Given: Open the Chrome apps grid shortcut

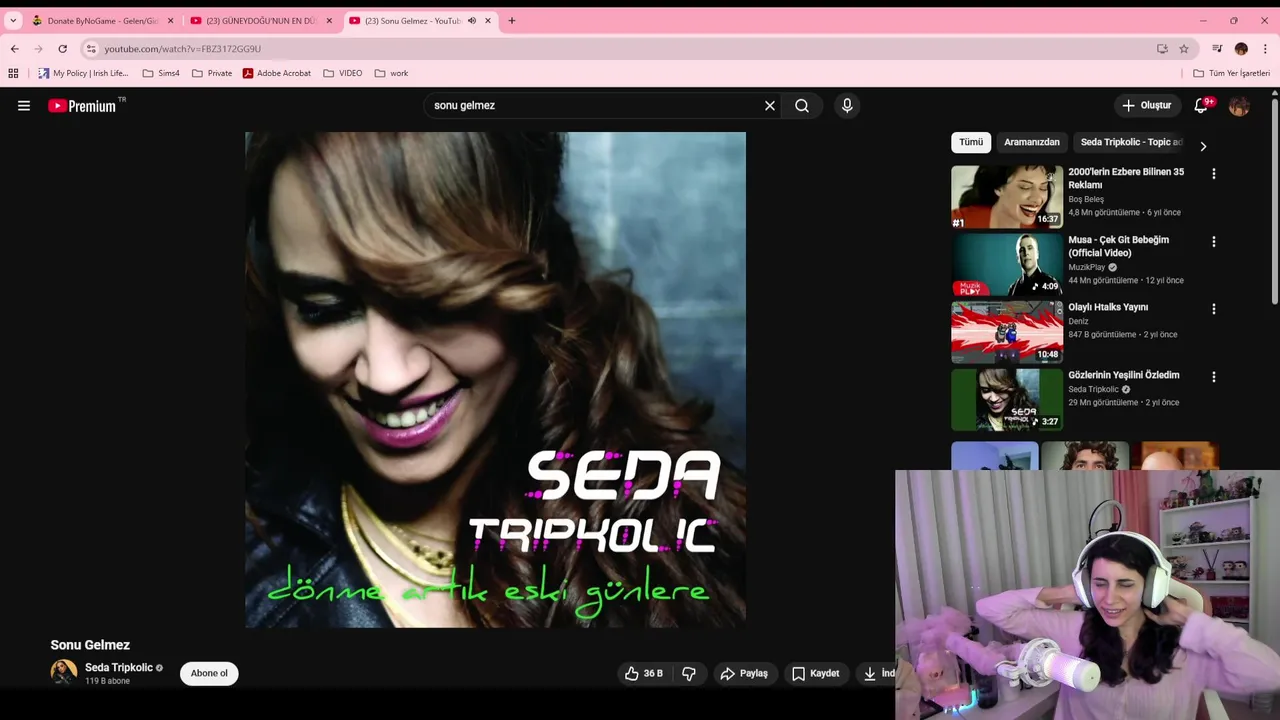Looking at the screenshot, I should 13,73.
